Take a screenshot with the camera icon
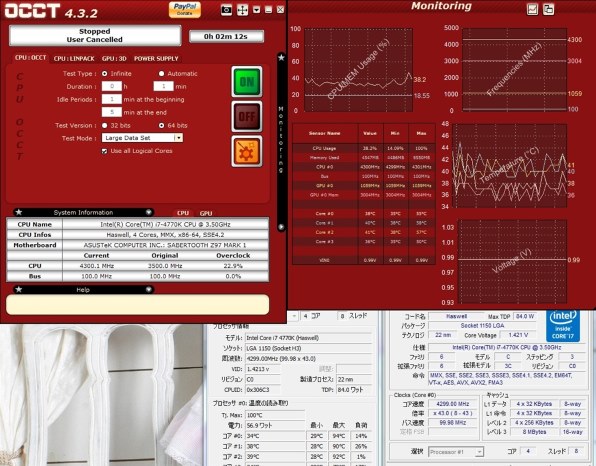The height and width of the screenshot is (466, 596). point(226,10)
